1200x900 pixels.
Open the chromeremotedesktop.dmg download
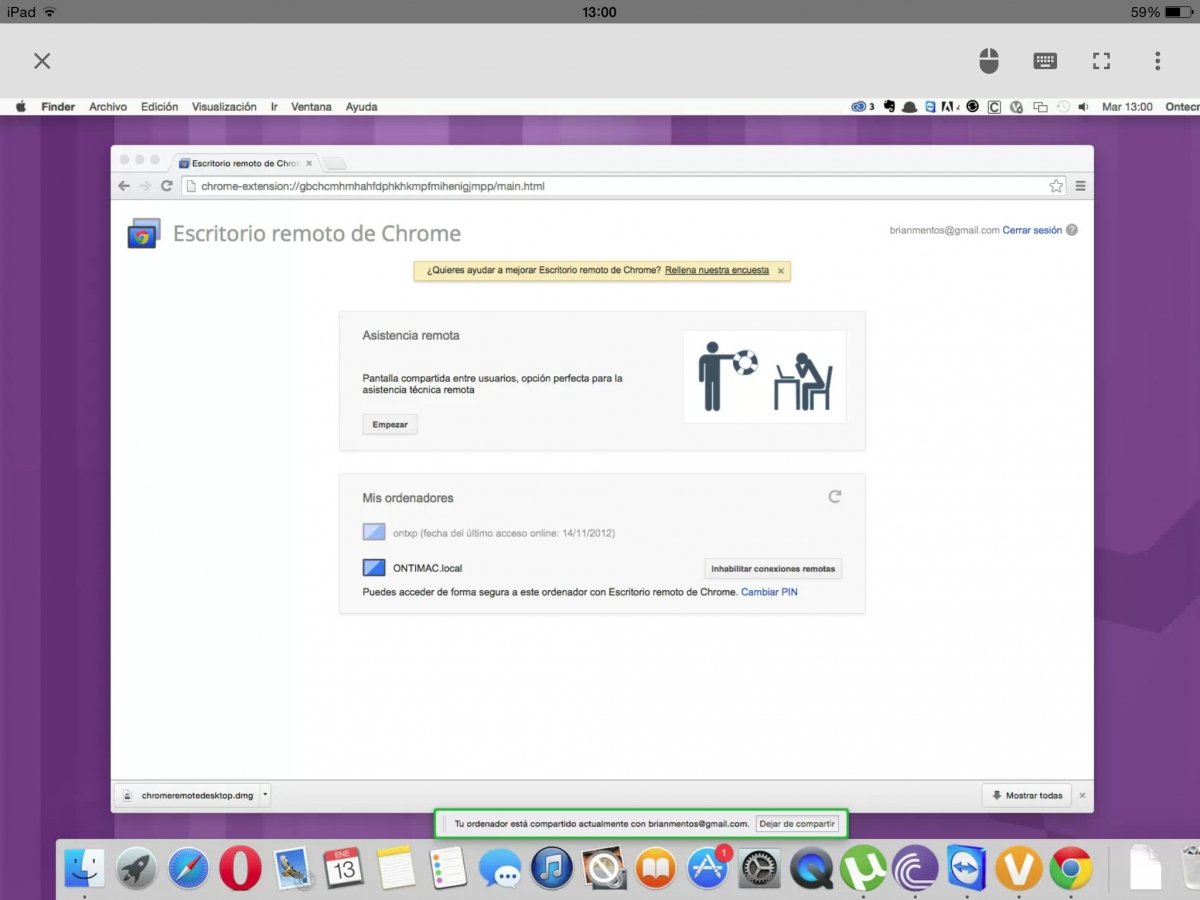187,796
